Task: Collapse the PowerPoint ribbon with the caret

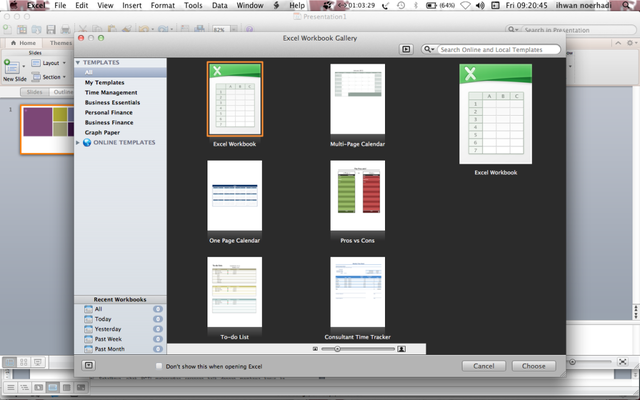Action: pyautogui.click(x=618, y=43)
